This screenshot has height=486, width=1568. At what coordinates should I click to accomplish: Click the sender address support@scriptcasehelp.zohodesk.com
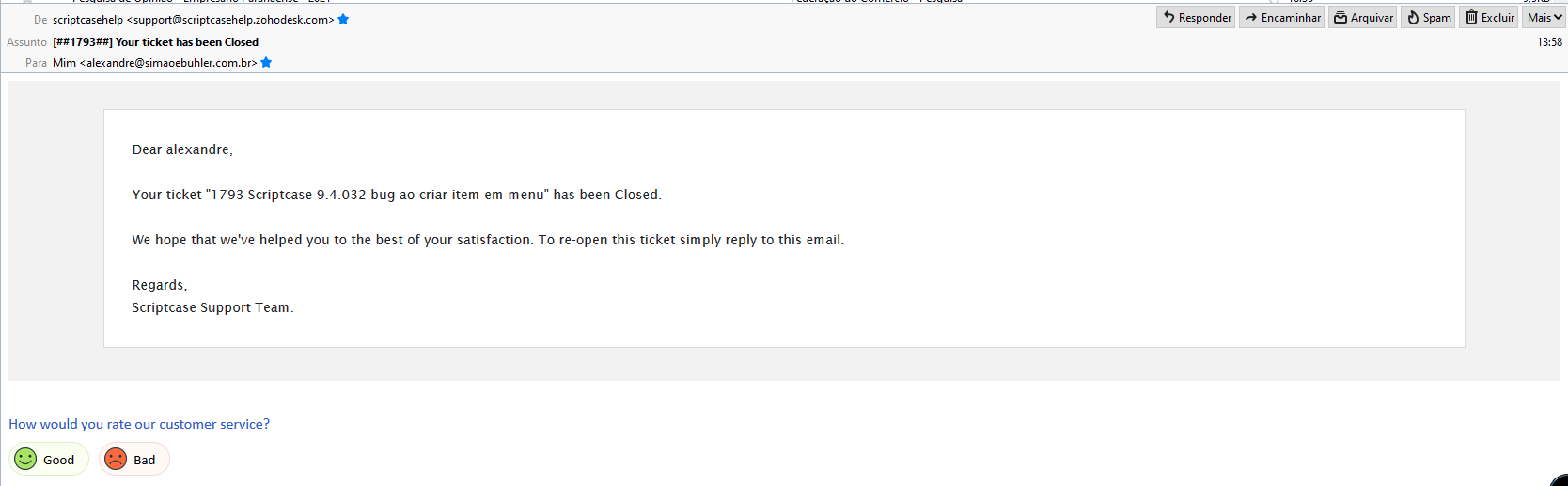click(230, 20)
